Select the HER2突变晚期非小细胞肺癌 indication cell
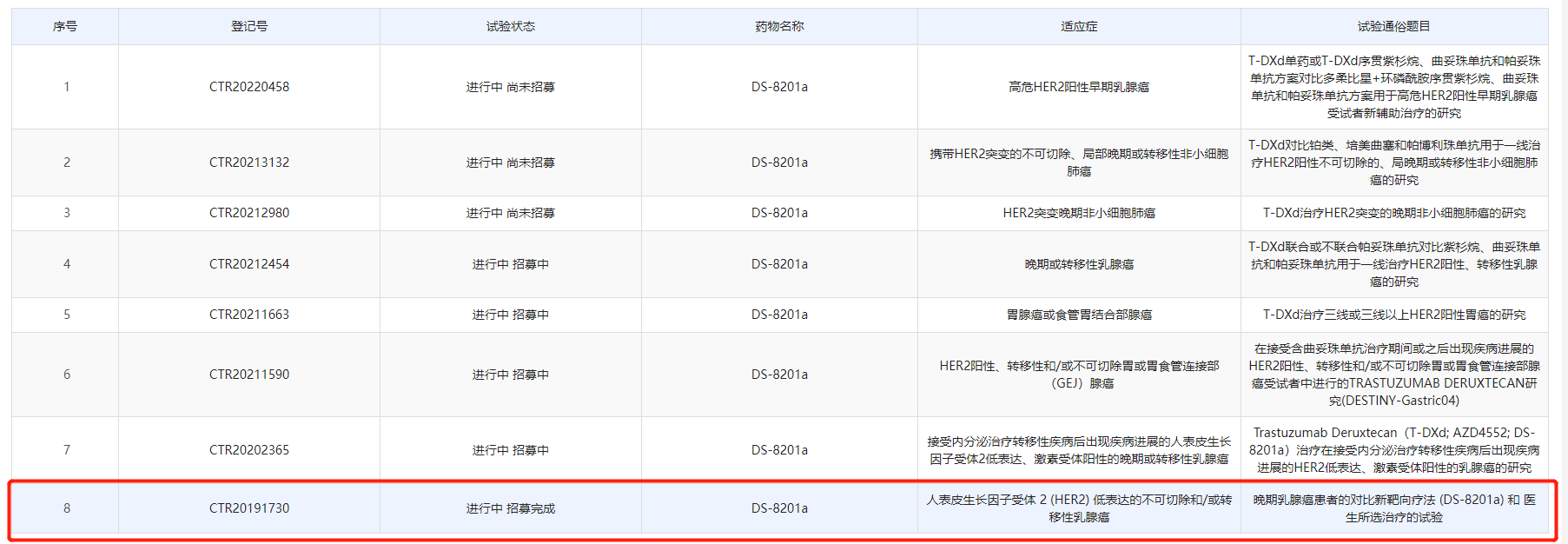 click(1079, 213)
